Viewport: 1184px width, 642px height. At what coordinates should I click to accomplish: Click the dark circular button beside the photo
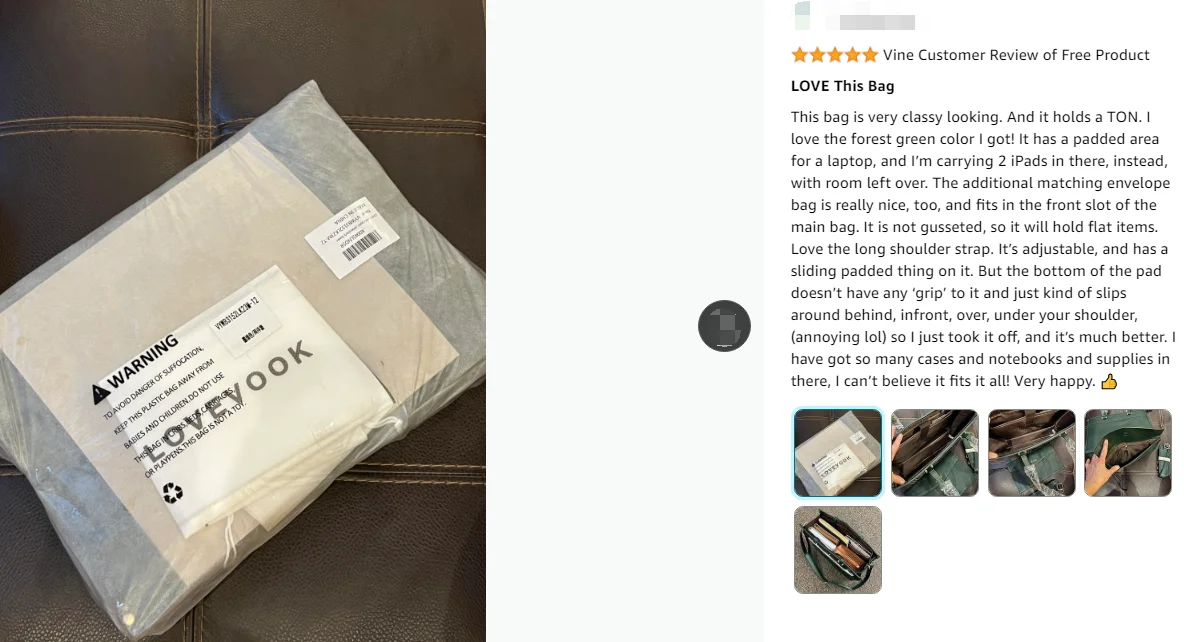coord(724,326)
